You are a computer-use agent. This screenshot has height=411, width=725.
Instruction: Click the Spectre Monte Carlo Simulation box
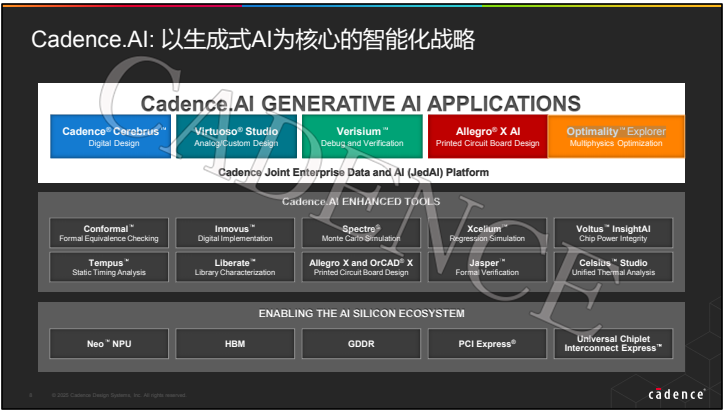coord(362,233)
